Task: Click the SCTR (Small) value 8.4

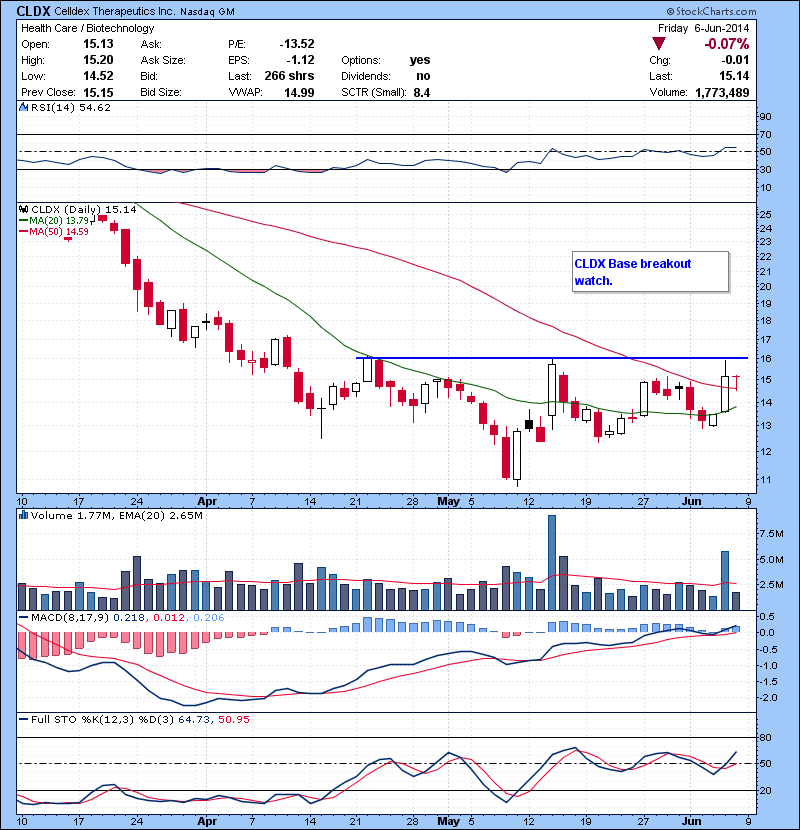Action: coord(421,93)
